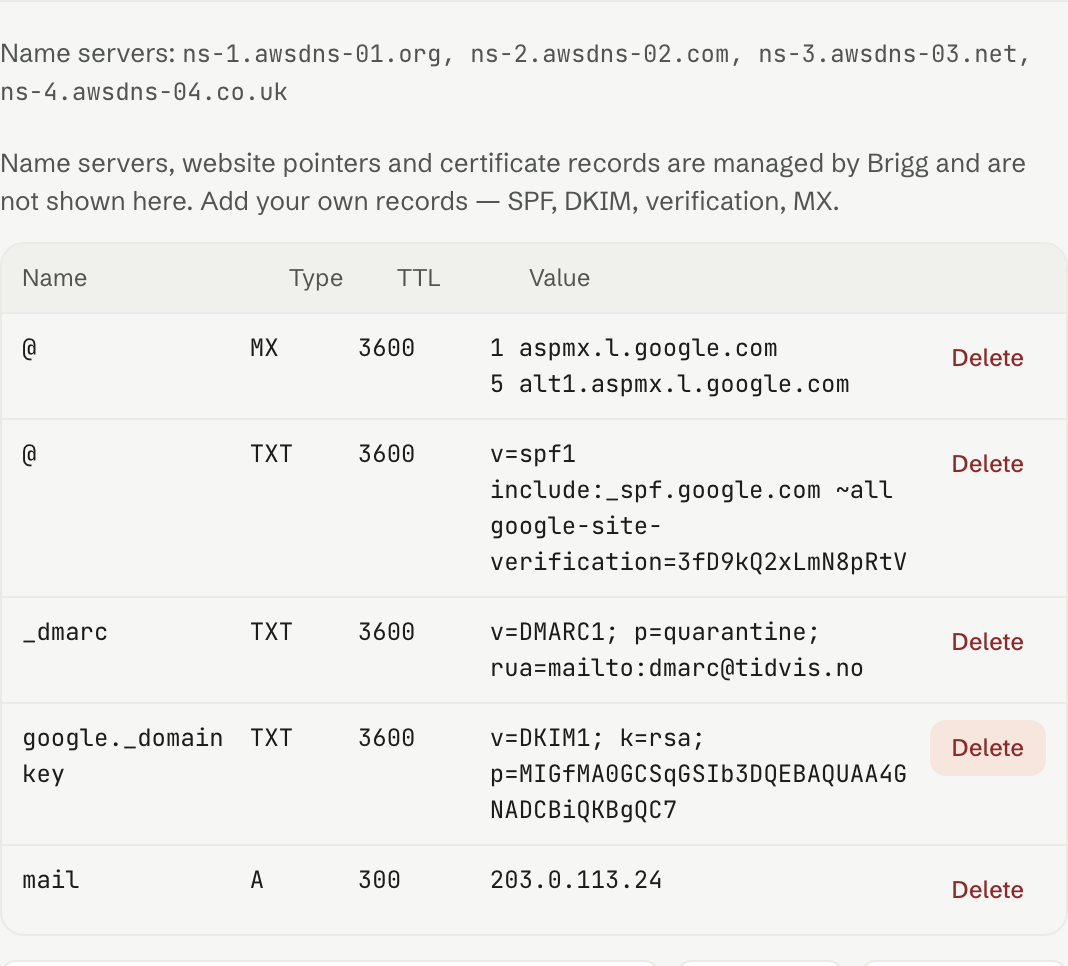Click the google-site-verification value

[698, 544]
